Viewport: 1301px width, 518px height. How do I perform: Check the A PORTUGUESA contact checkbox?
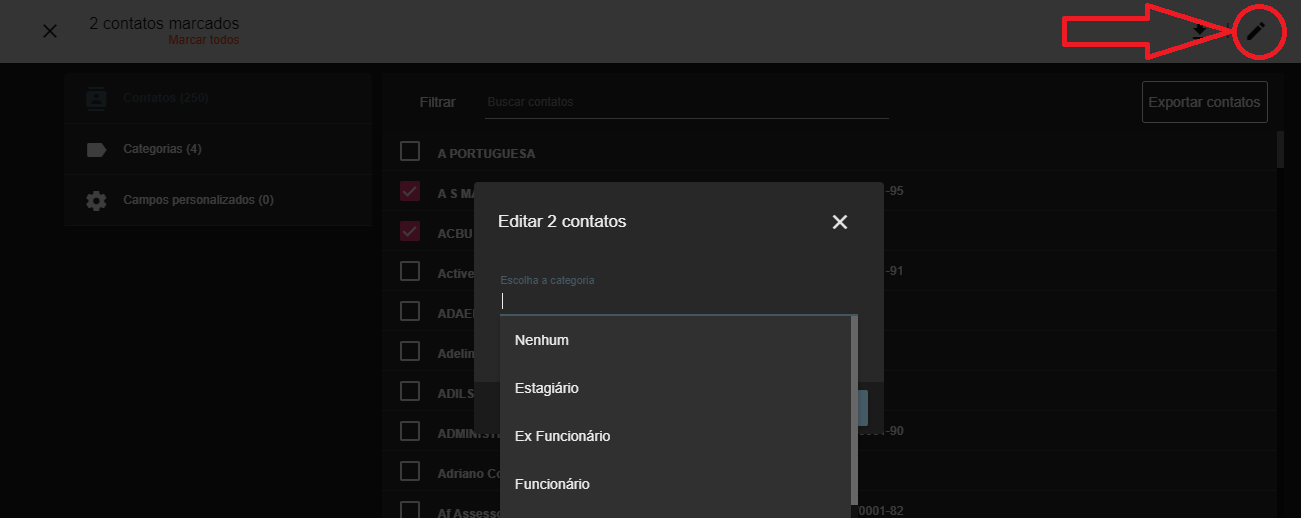[410, 151]
